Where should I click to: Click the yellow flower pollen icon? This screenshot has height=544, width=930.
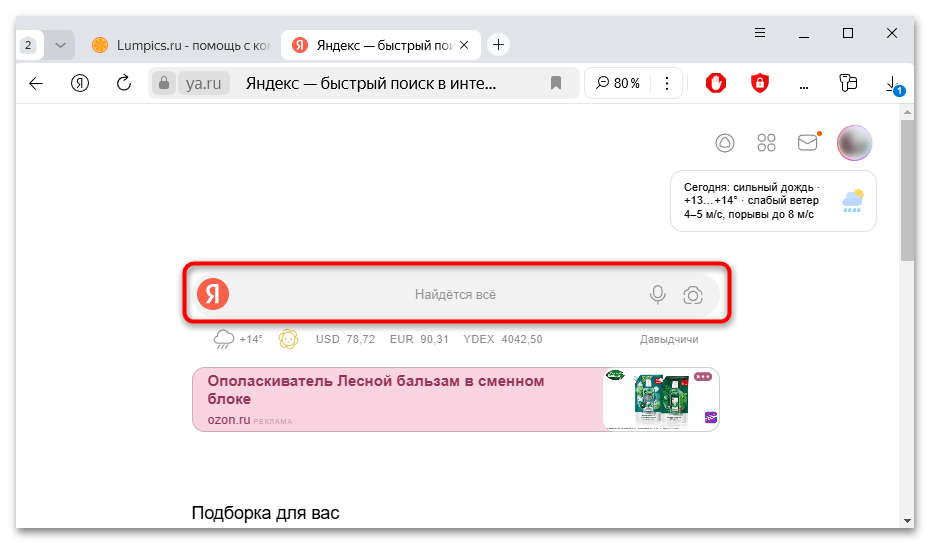click(288, 339)
